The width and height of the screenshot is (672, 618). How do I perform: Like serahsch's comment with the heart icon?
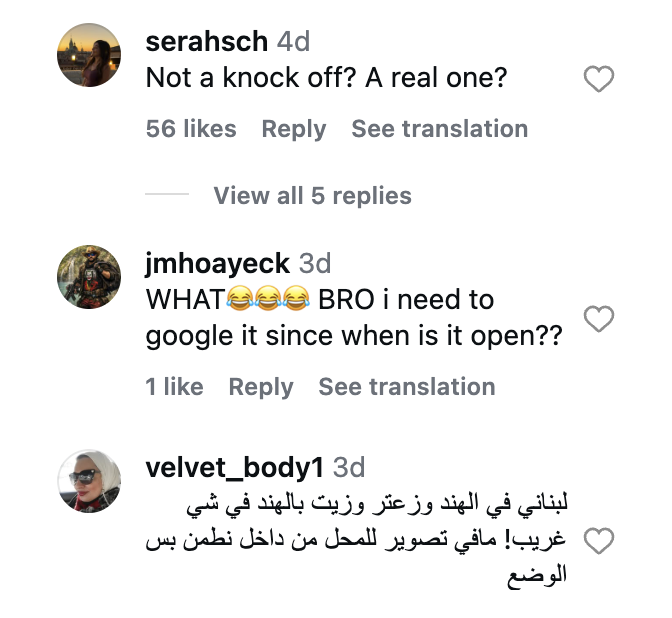(599, 79)
